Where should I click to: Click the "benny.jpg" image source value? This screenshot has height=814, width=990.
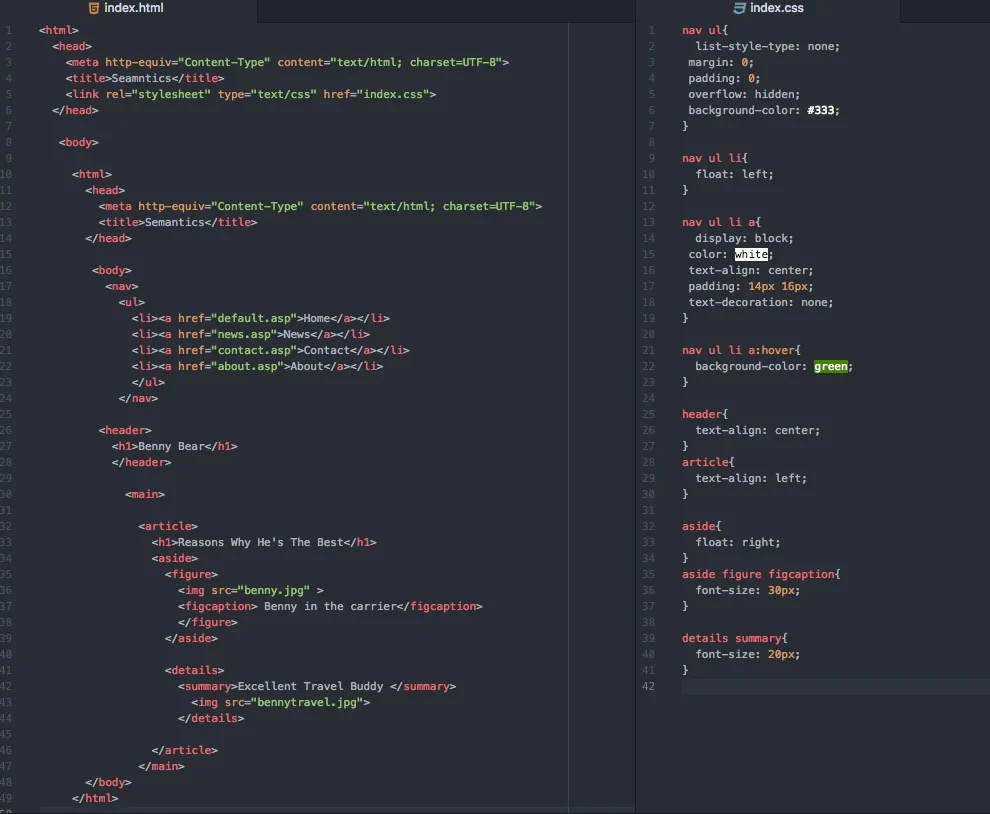[274, 590]
